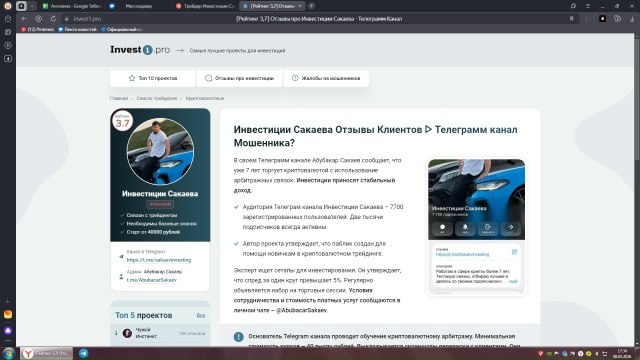Bookmark this page with the address bar bookmark icon

[571, 19]
